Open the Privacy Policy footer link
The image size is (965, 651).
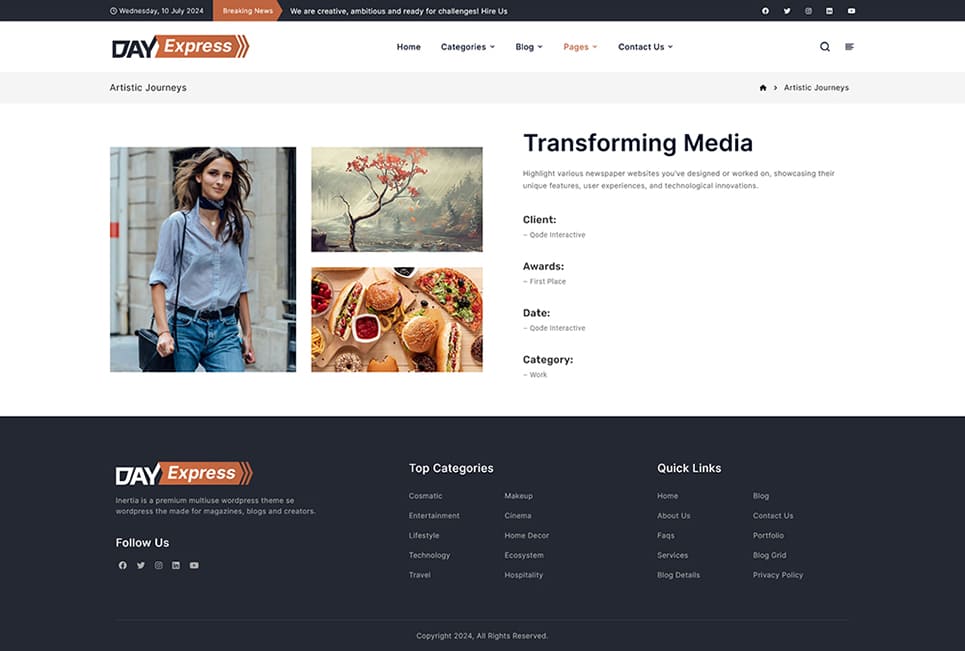tap(778, 575)
